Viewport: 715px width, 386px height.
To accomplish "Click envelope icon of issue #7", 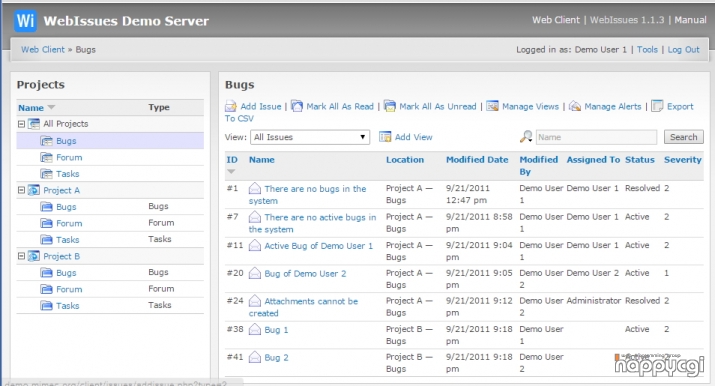I will tap(255, 217).
